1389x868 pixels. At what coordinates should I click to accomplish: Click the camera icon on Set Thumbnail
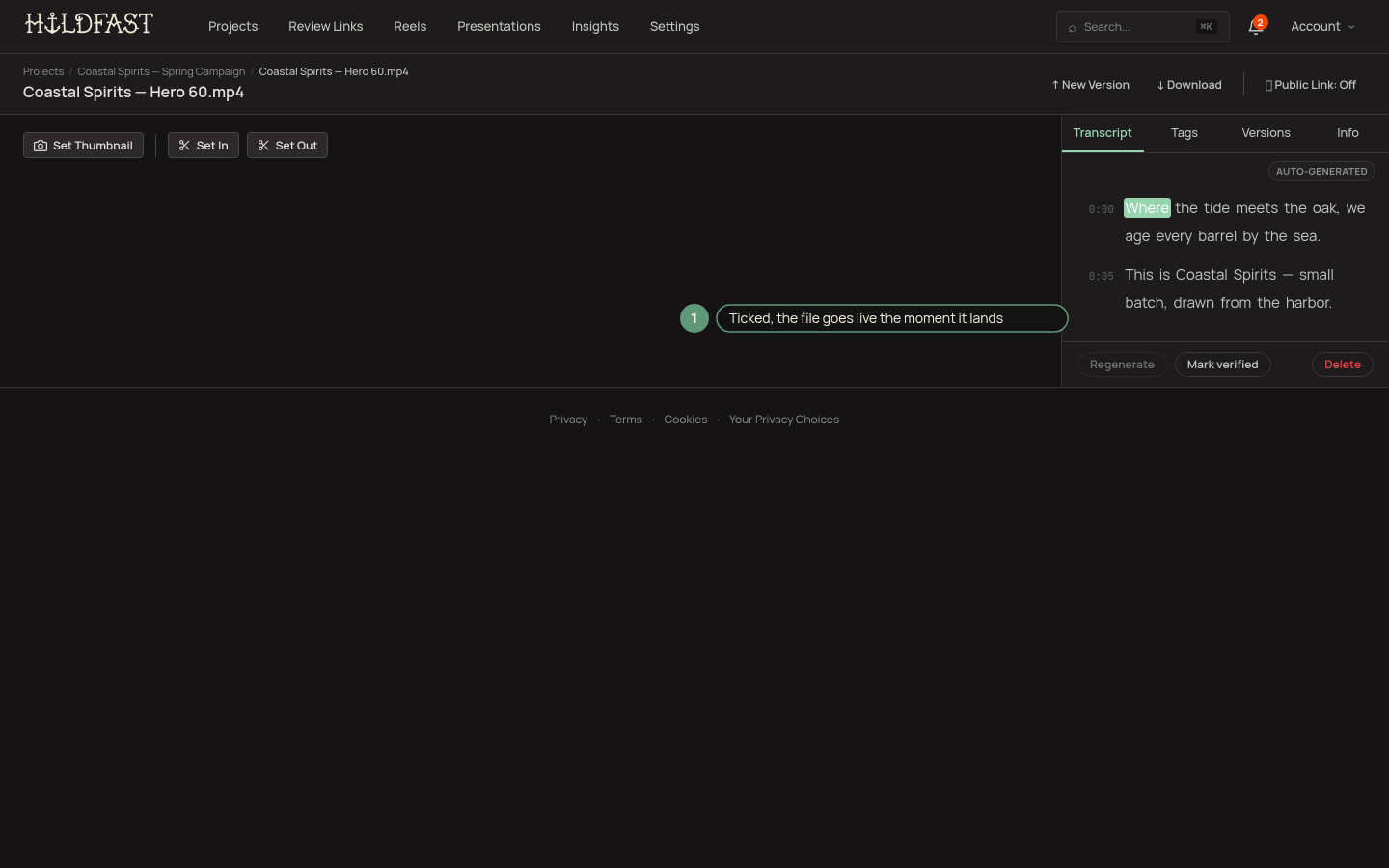click(x=41, y=146)
